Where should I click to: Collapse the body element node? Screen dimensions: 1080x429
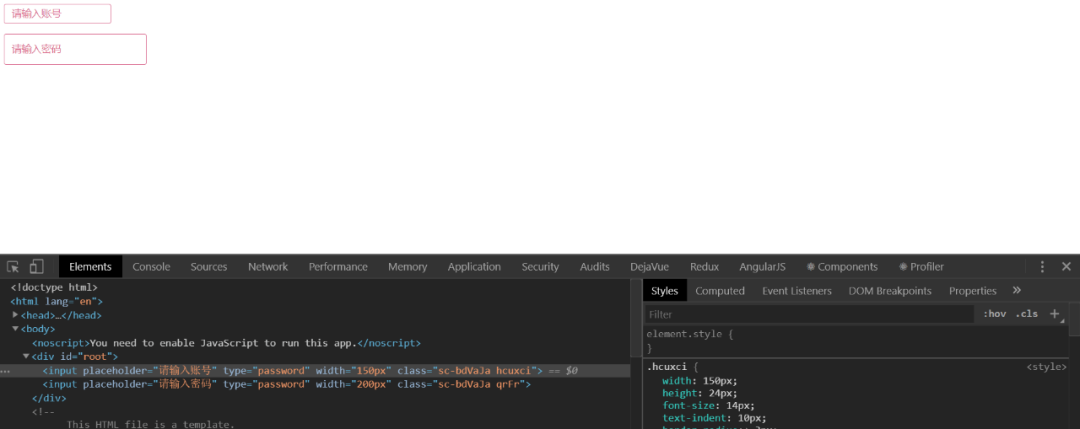click(16, 328)
